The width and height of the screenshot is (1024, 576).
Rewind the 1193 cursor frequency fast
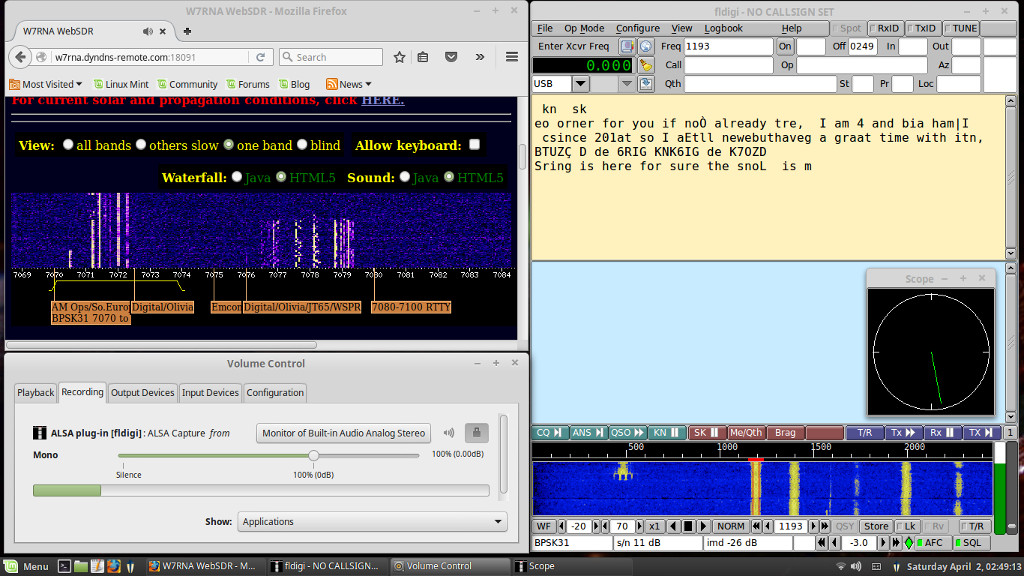coord(756,526)
